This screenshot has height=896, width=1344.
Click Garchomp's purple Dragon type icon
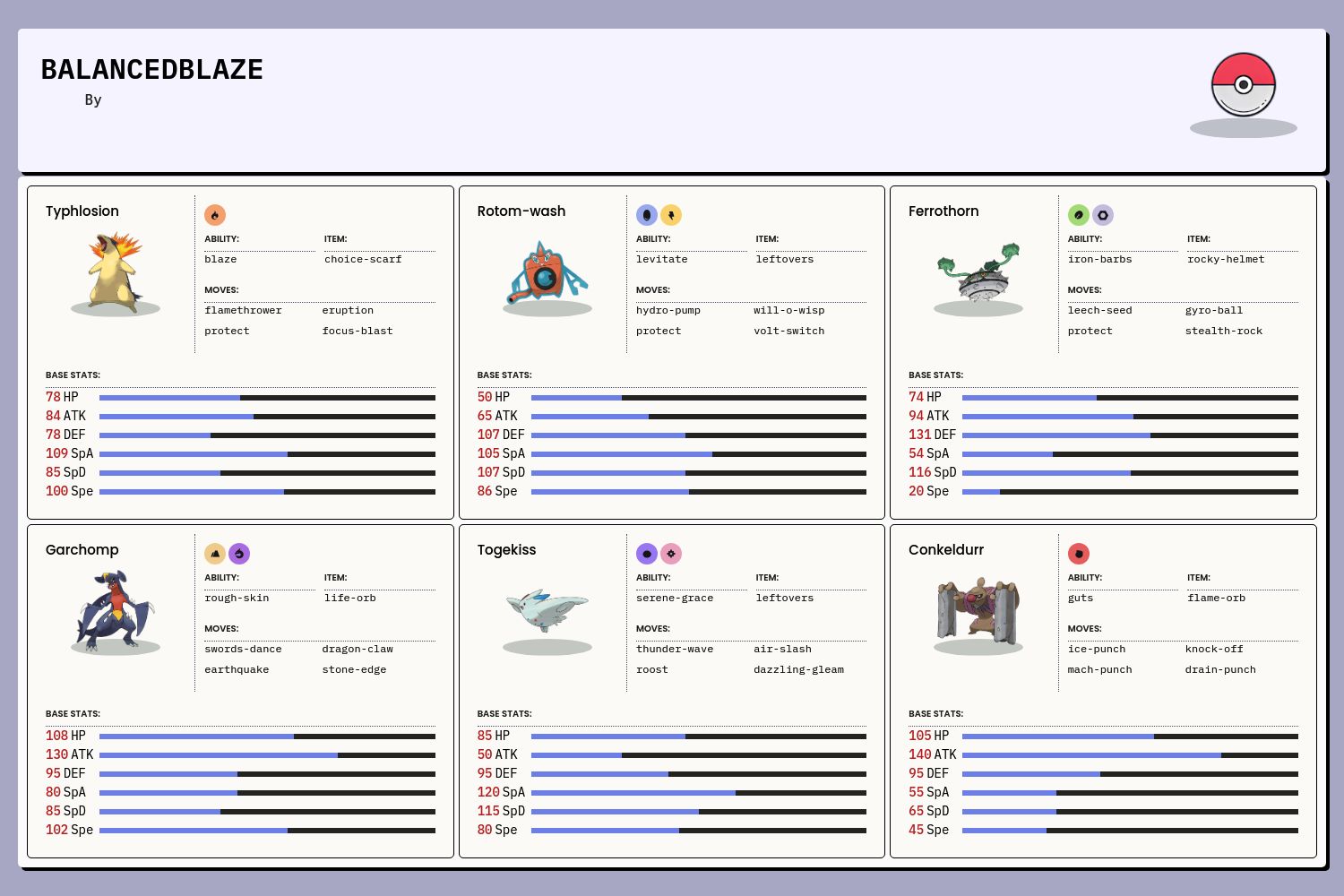click(x=239, y=554)
